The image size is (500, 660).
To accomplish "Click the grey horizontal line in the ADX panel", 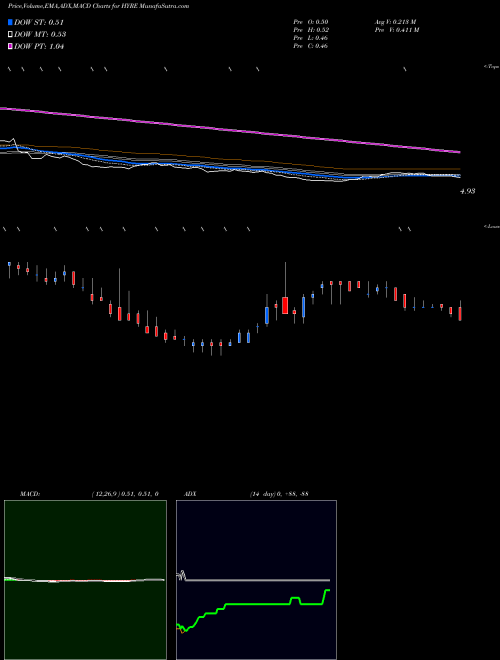I will [x=257, y=580].
